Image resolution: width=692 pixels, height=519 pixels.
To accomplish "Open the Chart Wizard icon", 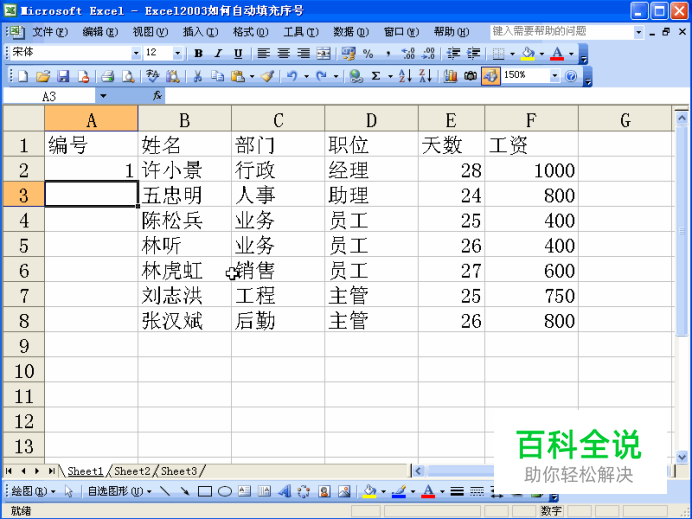I will pos(450,76).
